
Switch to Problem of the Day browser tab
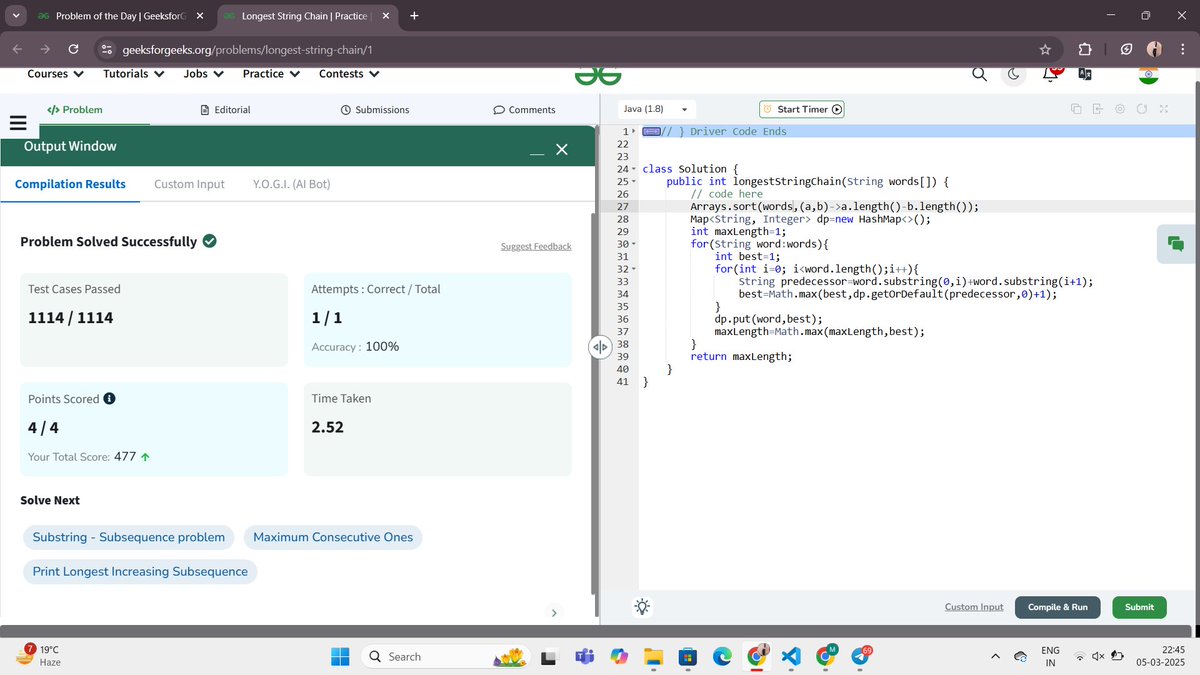tap(118, 15)
